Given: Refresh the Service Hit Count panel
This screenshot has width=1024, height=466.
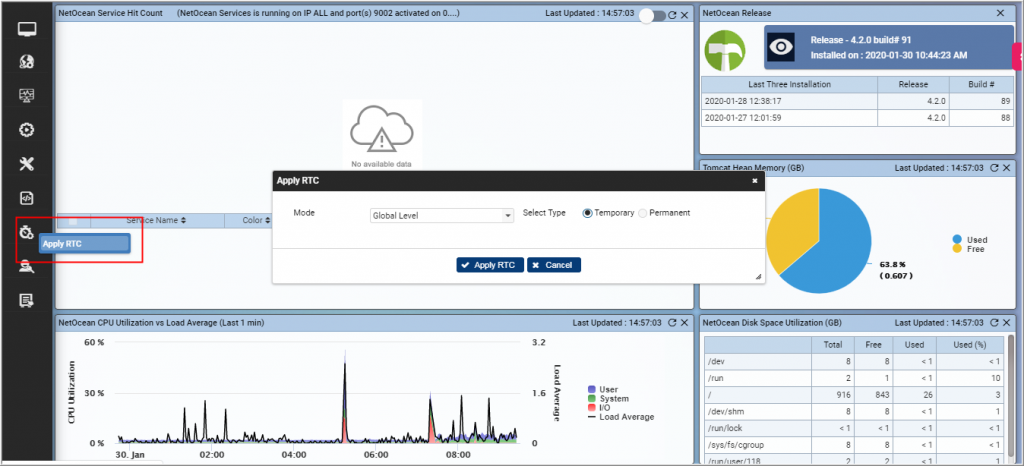Looking at the screenshot, I should [x=672, y=14].
